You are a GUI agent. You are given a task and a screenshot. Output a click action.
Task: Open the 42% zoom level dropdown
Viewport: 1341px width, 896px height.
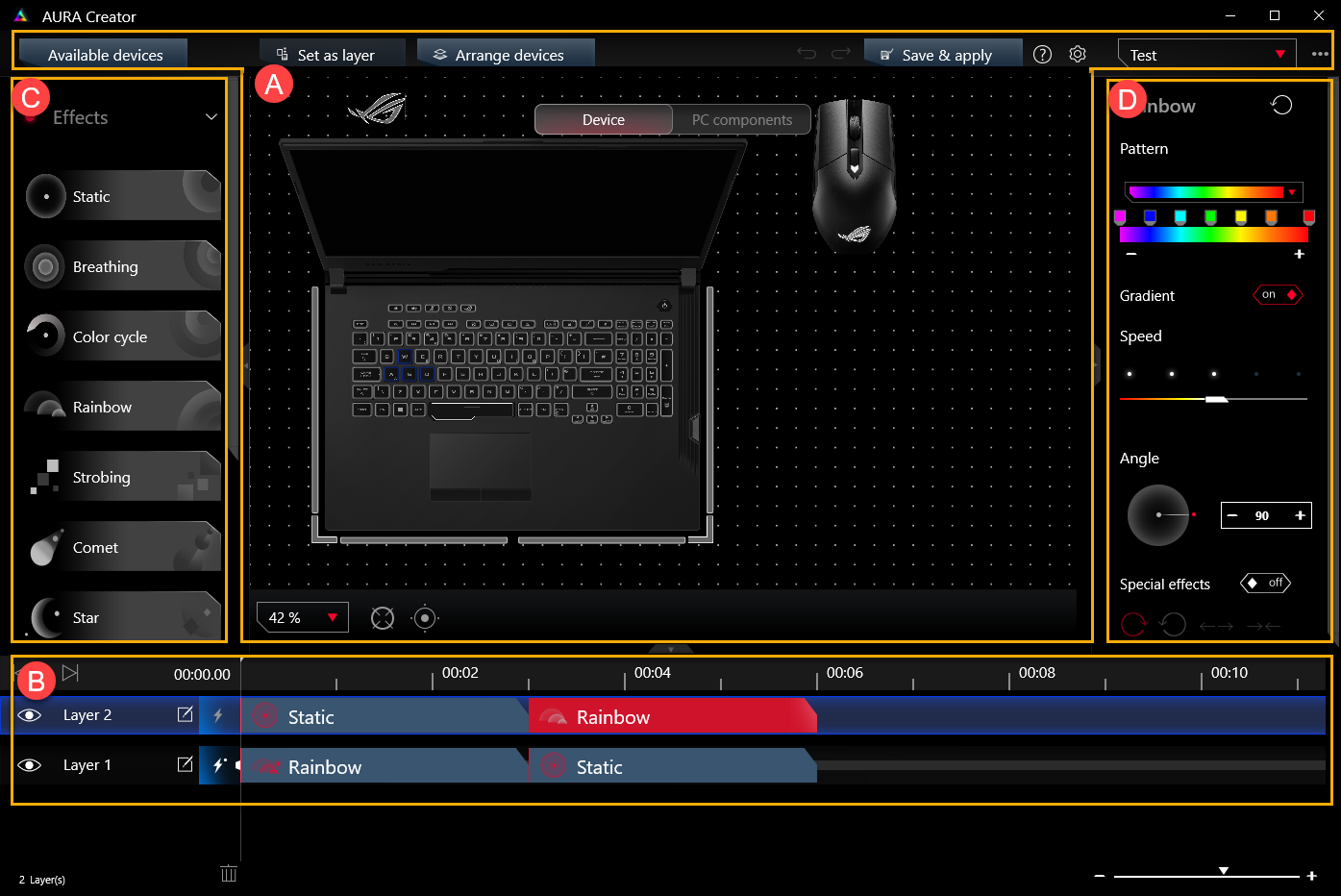click(303, 617)
